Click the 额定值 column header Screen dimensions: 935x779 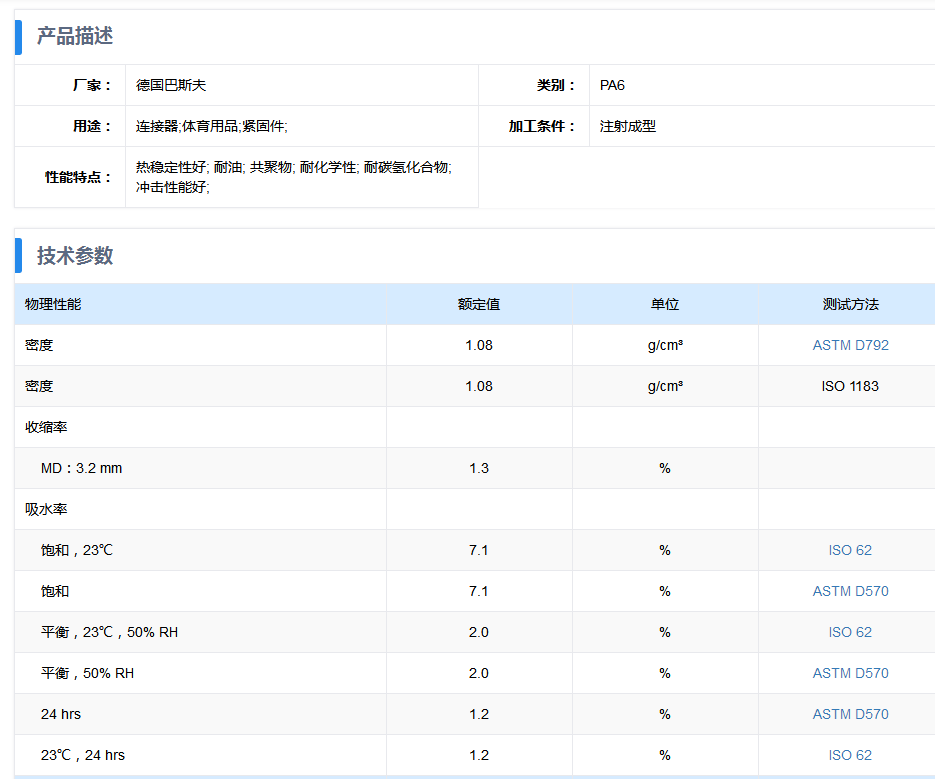pyautogui.click(x=479, y=304)
